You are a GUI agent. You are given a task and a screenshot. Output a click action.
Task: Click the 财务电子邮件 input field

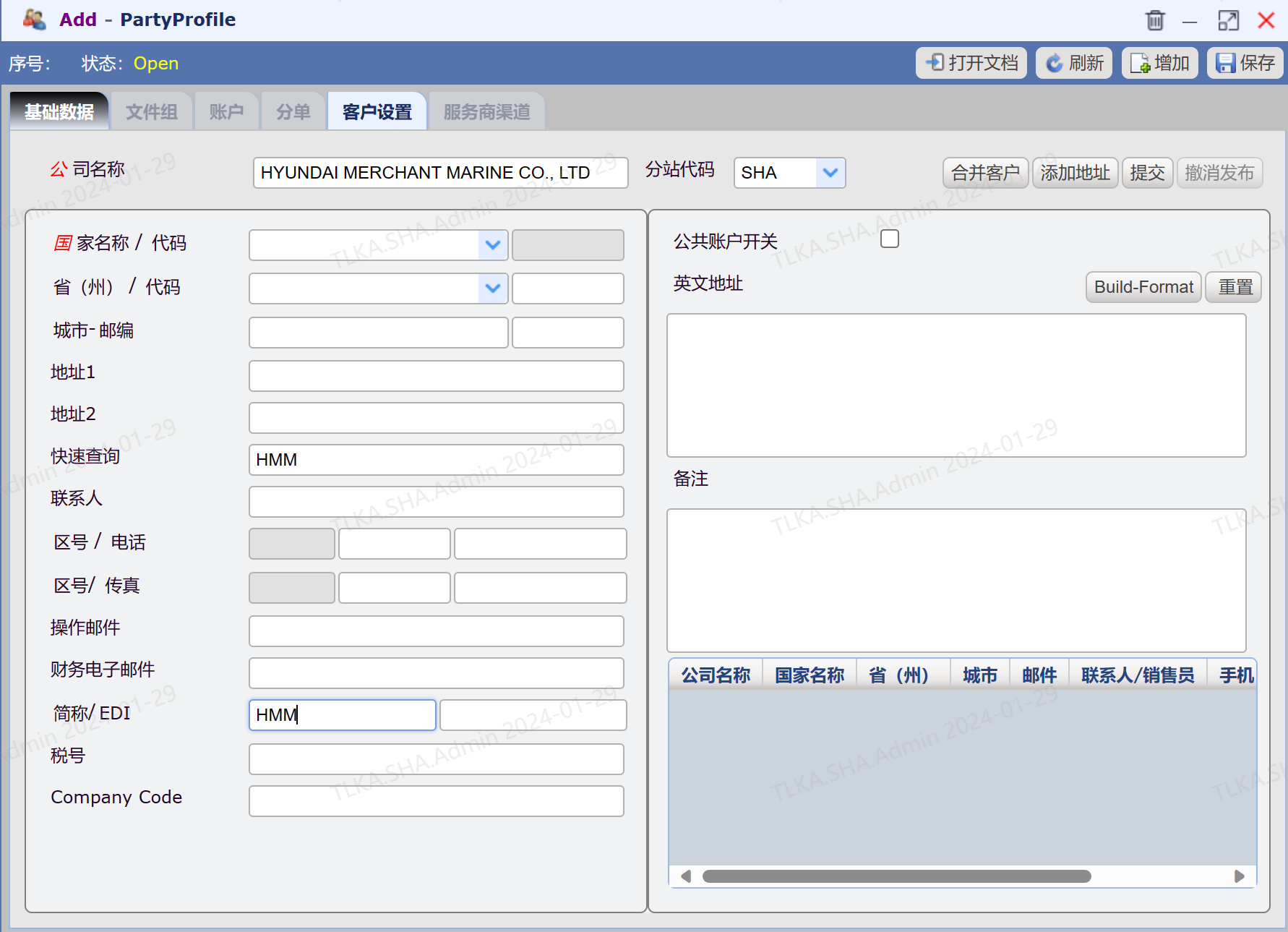pos(437,673)
